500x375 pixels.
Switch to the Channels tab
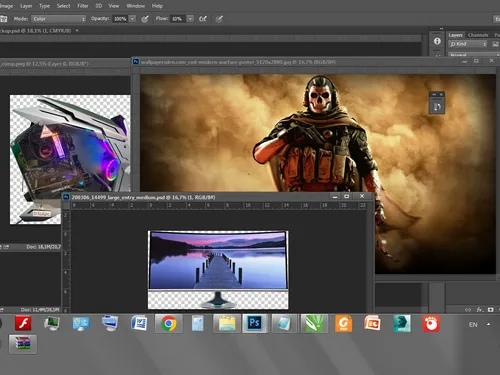(478, 35)
